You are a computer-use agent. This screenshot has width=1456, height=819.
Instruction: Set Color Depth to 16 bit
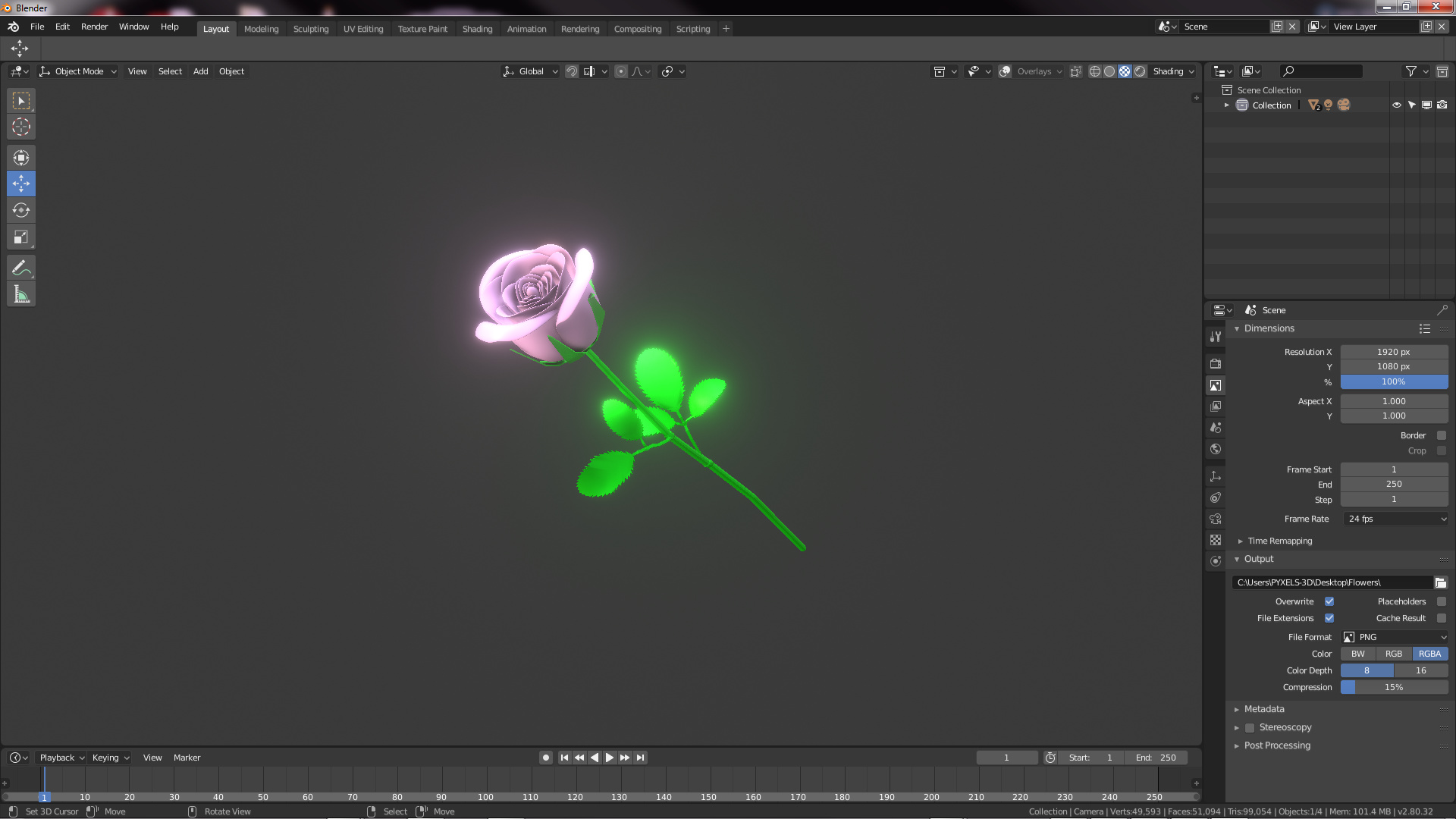[x=1421, y=670]
